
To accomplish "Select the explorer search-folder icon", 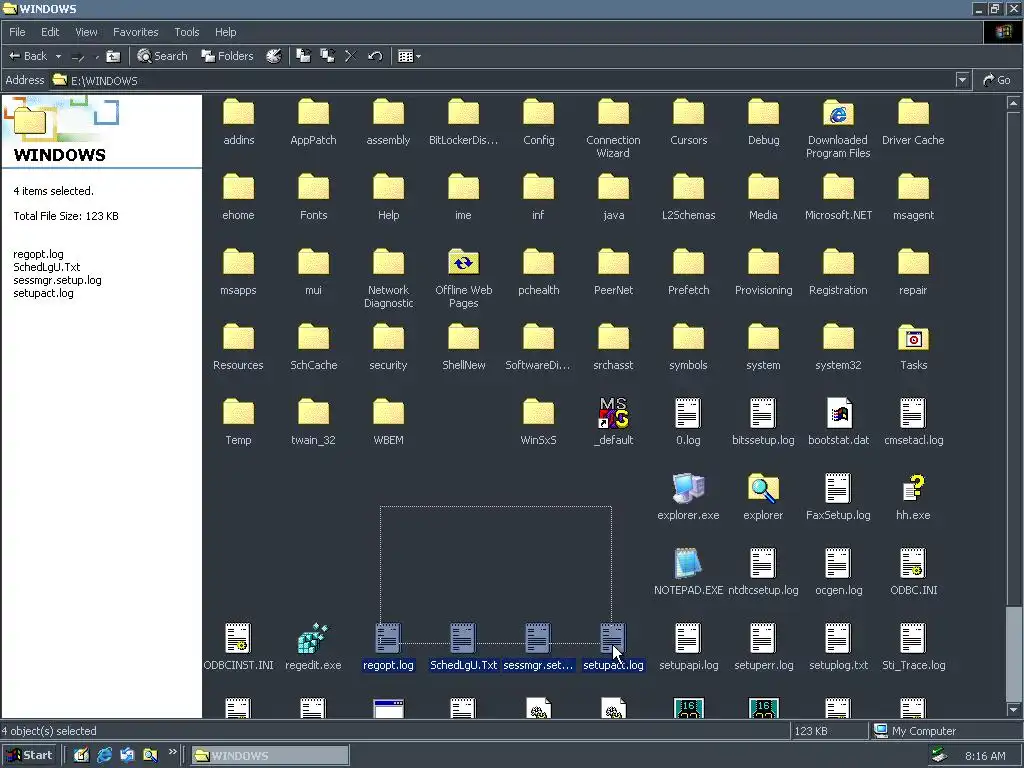I will point(763,488).
